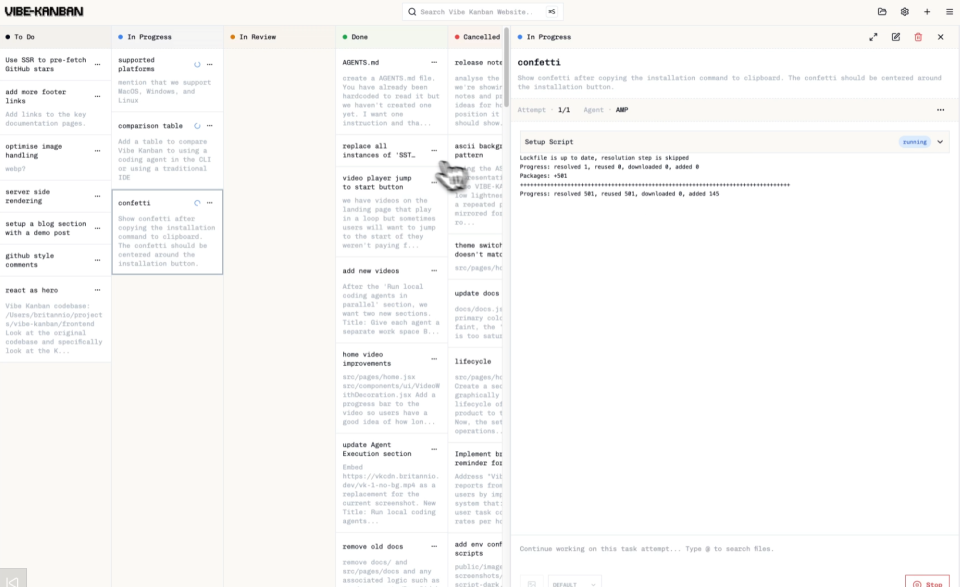Select the Done column header
The width and height of the screenshot is (960, 587).
[x=391, y=37]
